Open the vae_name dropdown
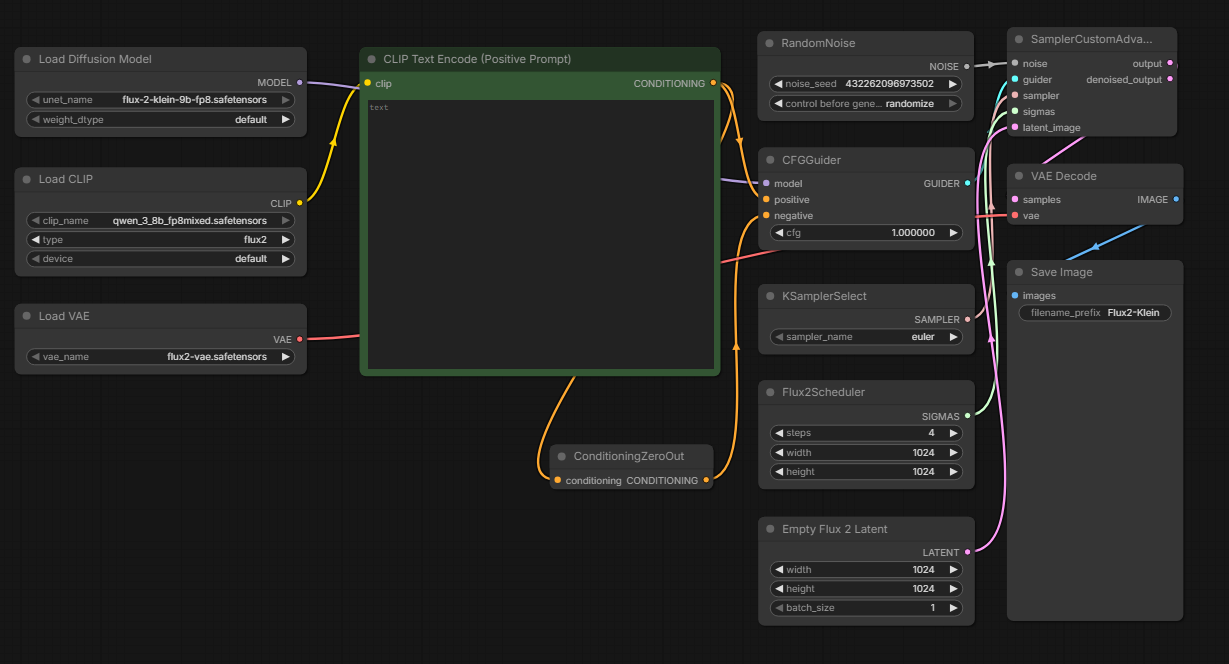 point(161,357)
